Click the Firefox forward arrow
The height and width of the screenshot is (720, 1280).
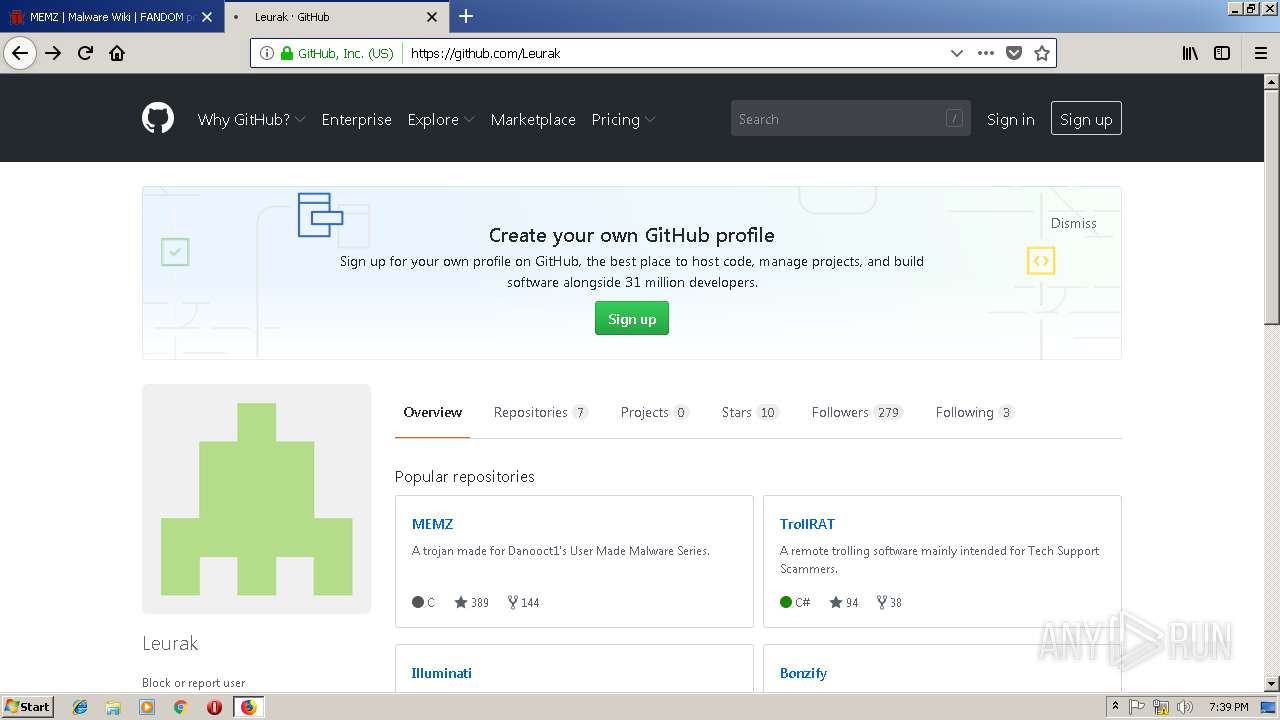[53, 53]
